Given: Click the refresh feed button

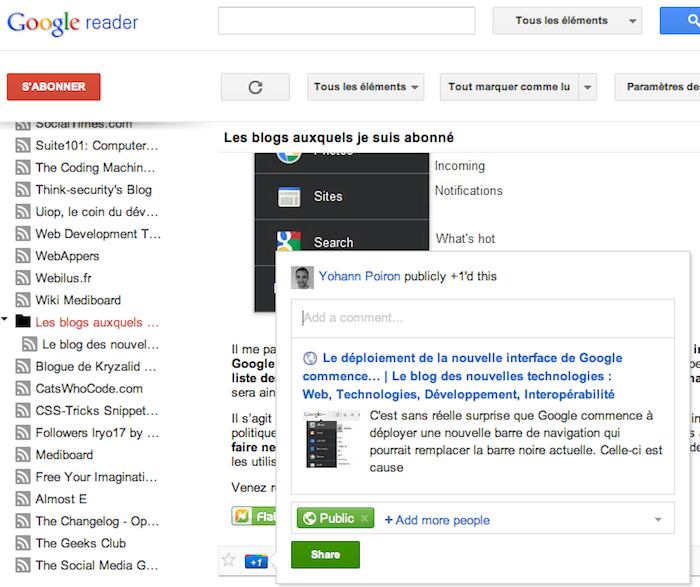Looking at the screenshot, I should point(255,87).
